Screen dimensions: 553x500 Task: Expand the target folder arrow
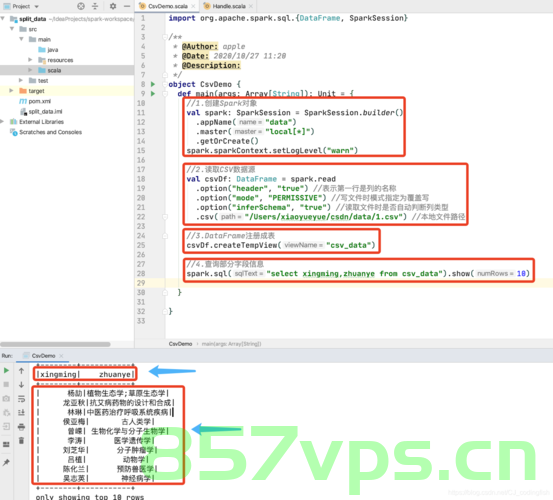pyautogui.click(x=12, y=91)
